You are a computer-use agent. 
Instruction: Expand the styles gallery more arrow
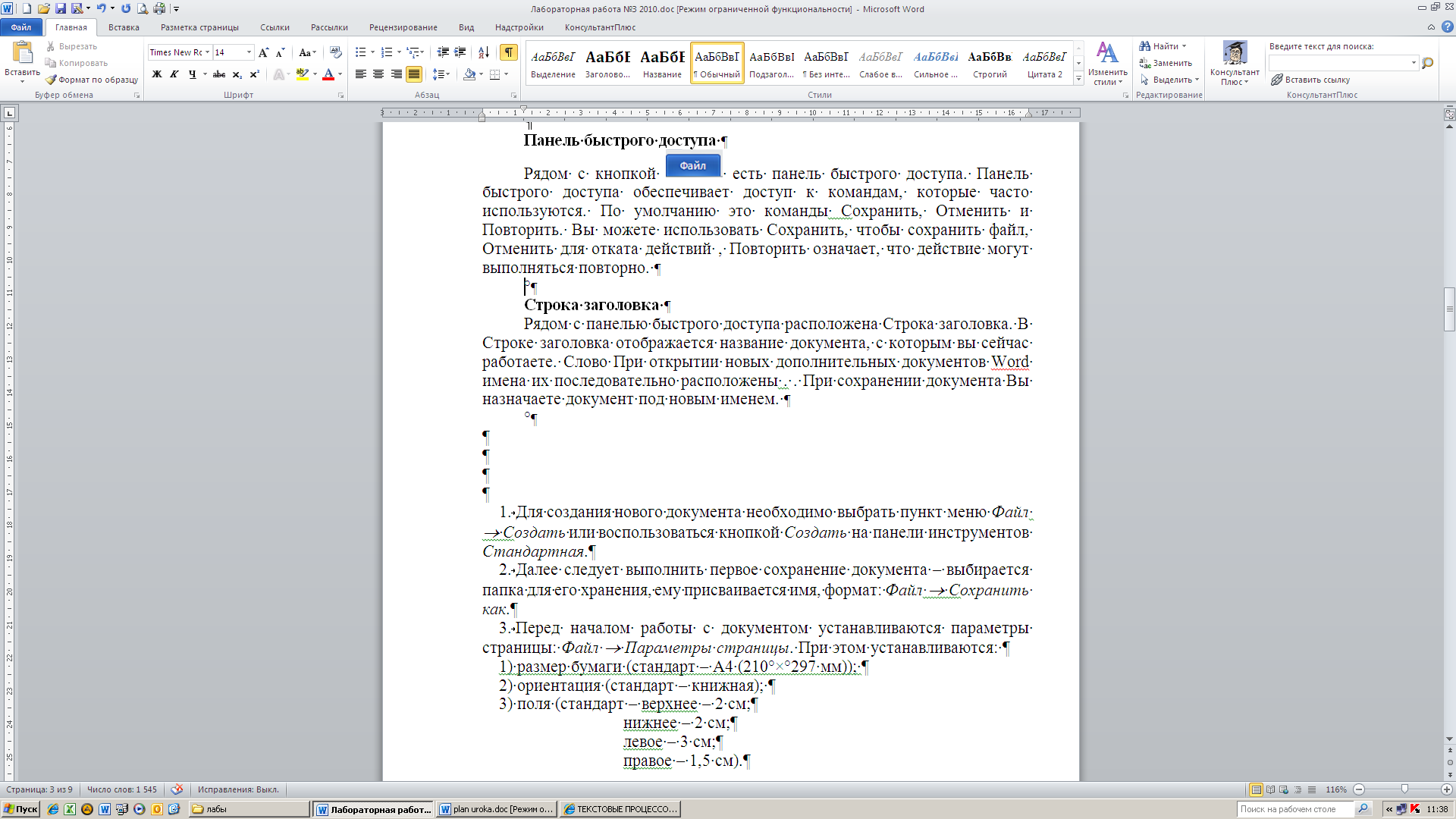point(1078,78)
